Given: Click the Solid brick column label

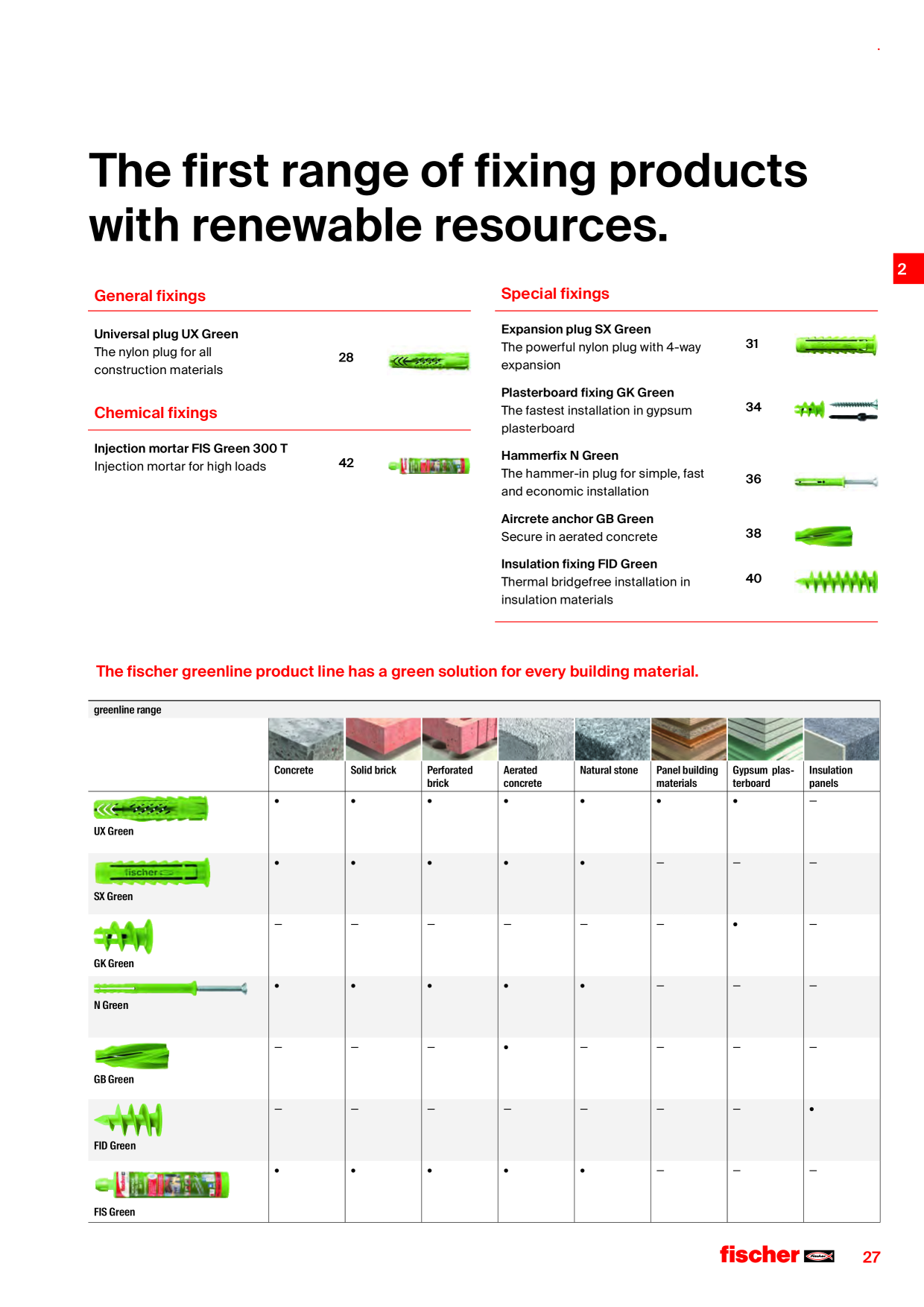Looking at the screenshot, I should [x=373, y=770].
